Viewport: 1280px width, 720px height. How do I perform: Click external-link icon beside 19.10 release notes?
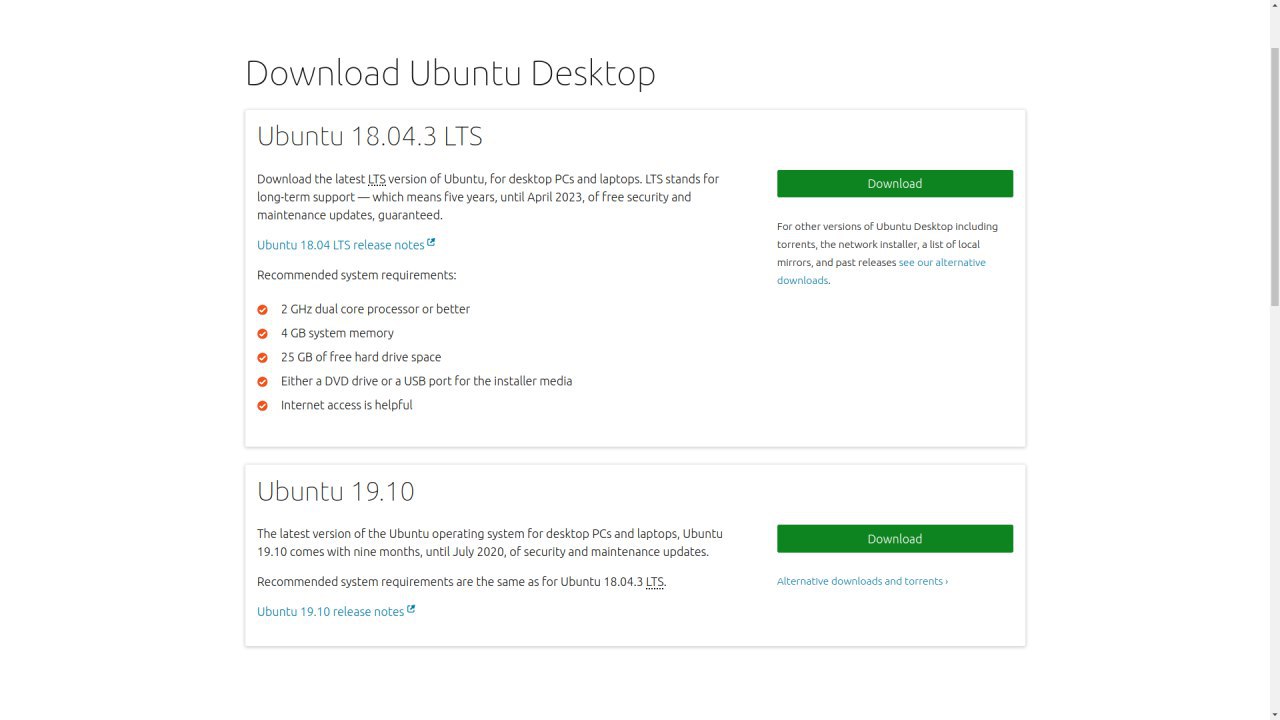point(411,609)
